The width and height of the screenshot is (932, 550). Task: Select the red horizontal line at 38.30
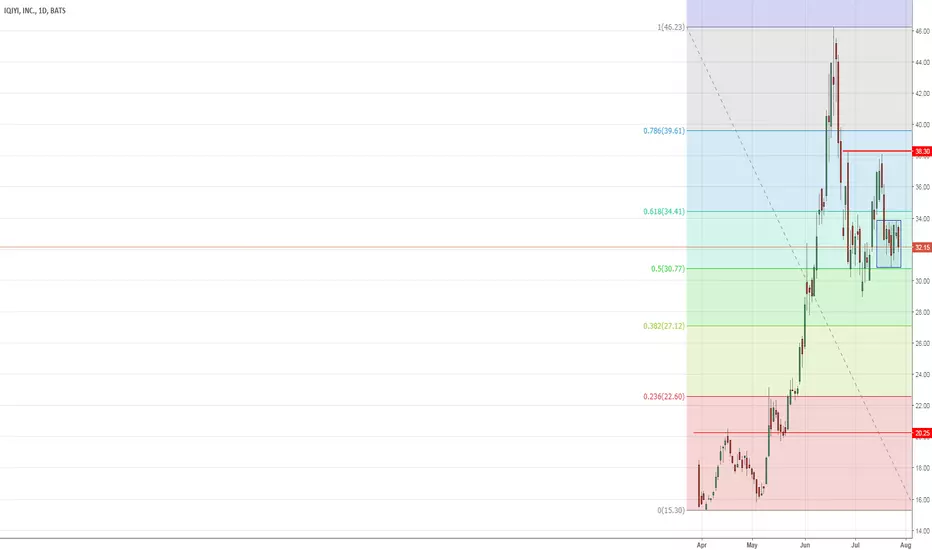(877, 151)
